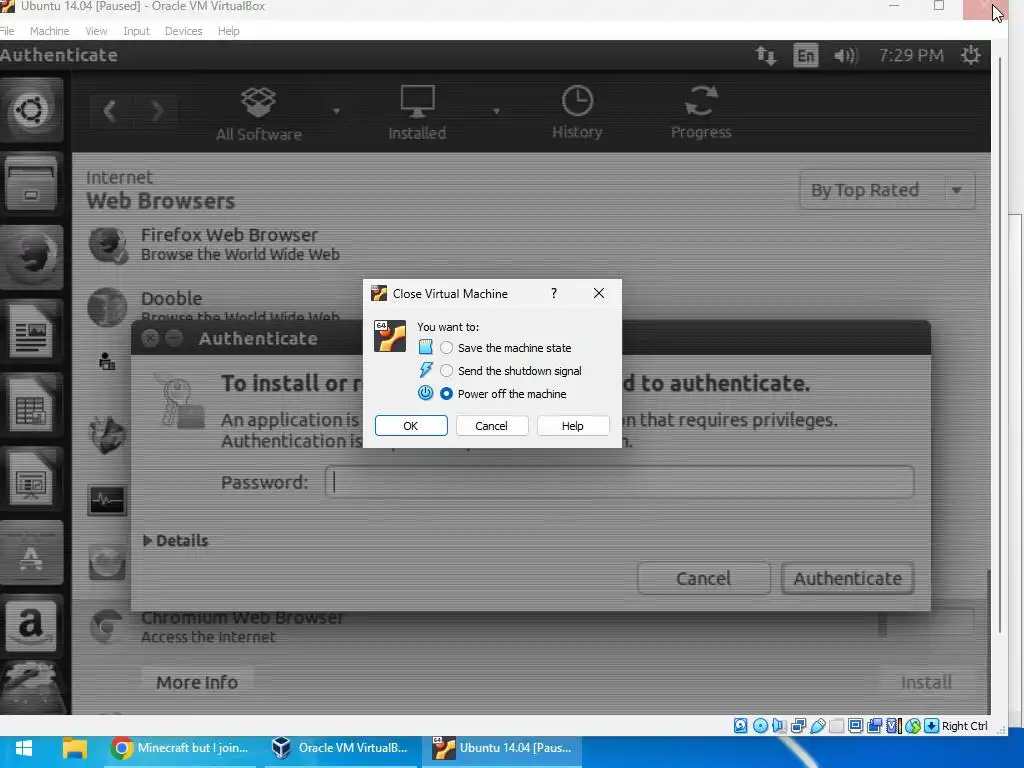Open the File menu in VirtualBox

[x=7, y=31]
